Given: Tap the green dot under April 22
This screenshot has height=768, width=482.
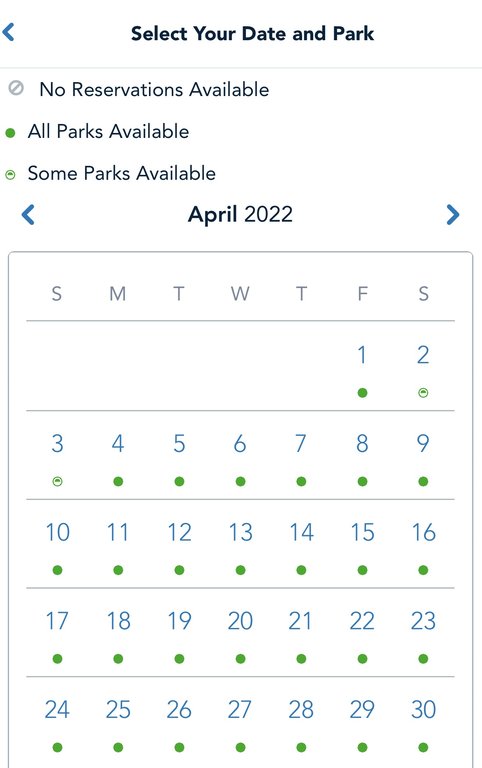Looking at the screenshot, I should click(362, 659).
